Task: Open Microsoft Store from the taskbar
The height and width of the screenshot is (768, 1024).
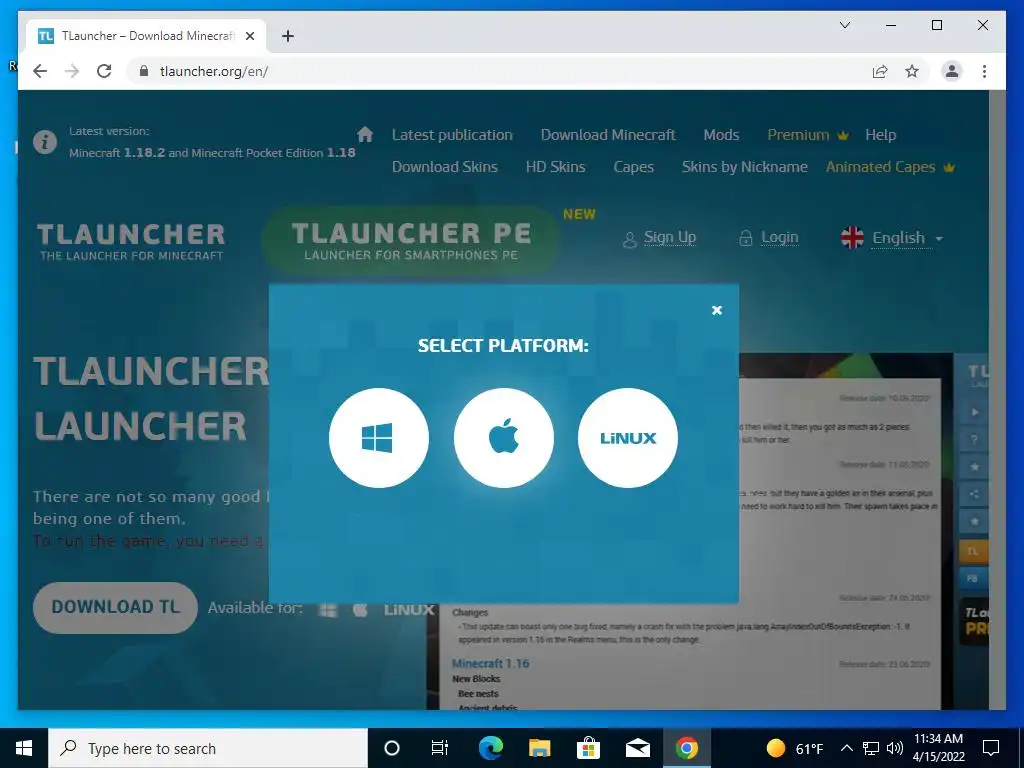Action: tap(588, 748)
